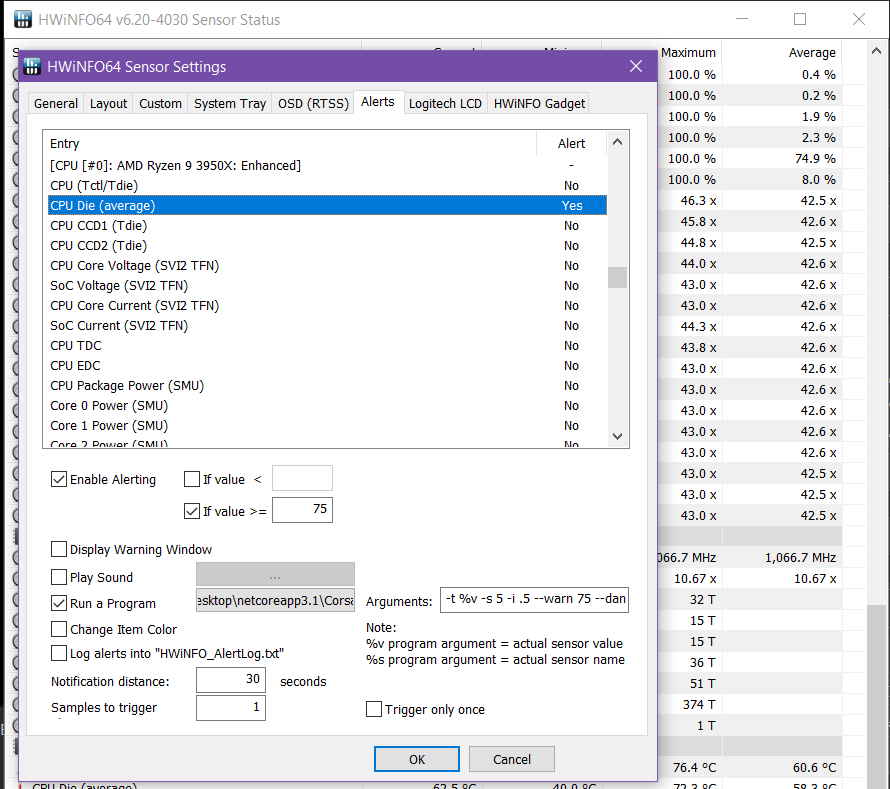Maximize the Sensor Status window
Image resolution: width=890 pixels, height=789 pixels.
pos(800,19)
